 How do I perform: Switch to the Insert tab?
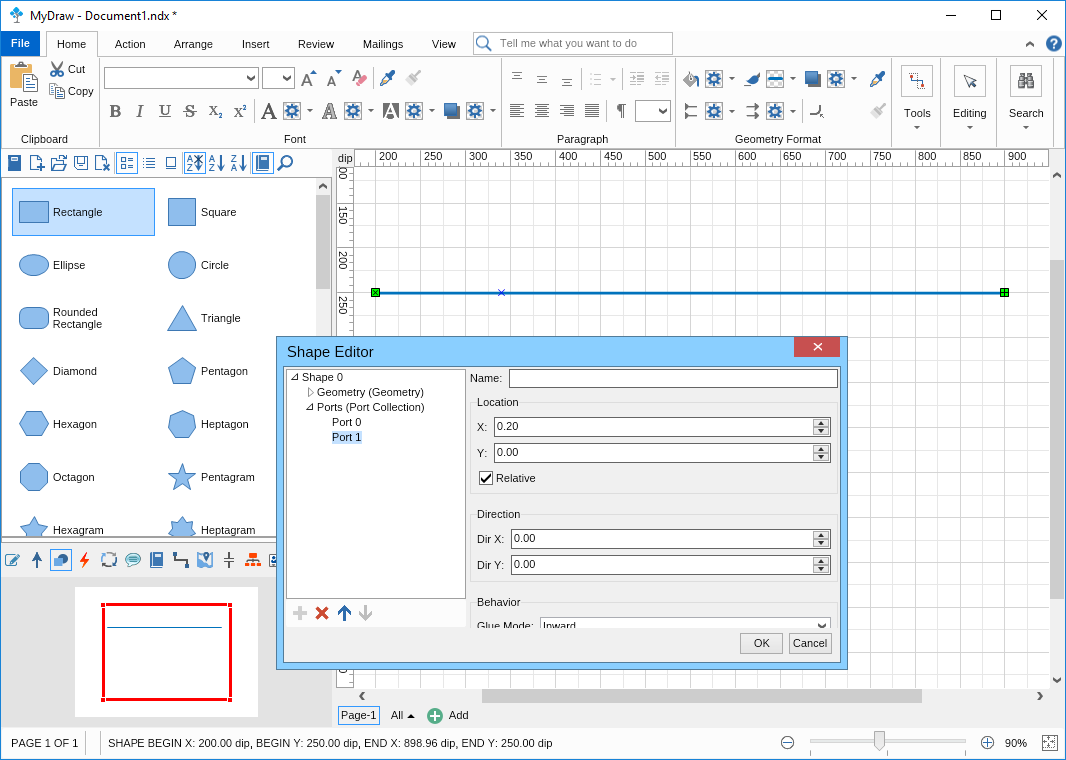(256, 44)
